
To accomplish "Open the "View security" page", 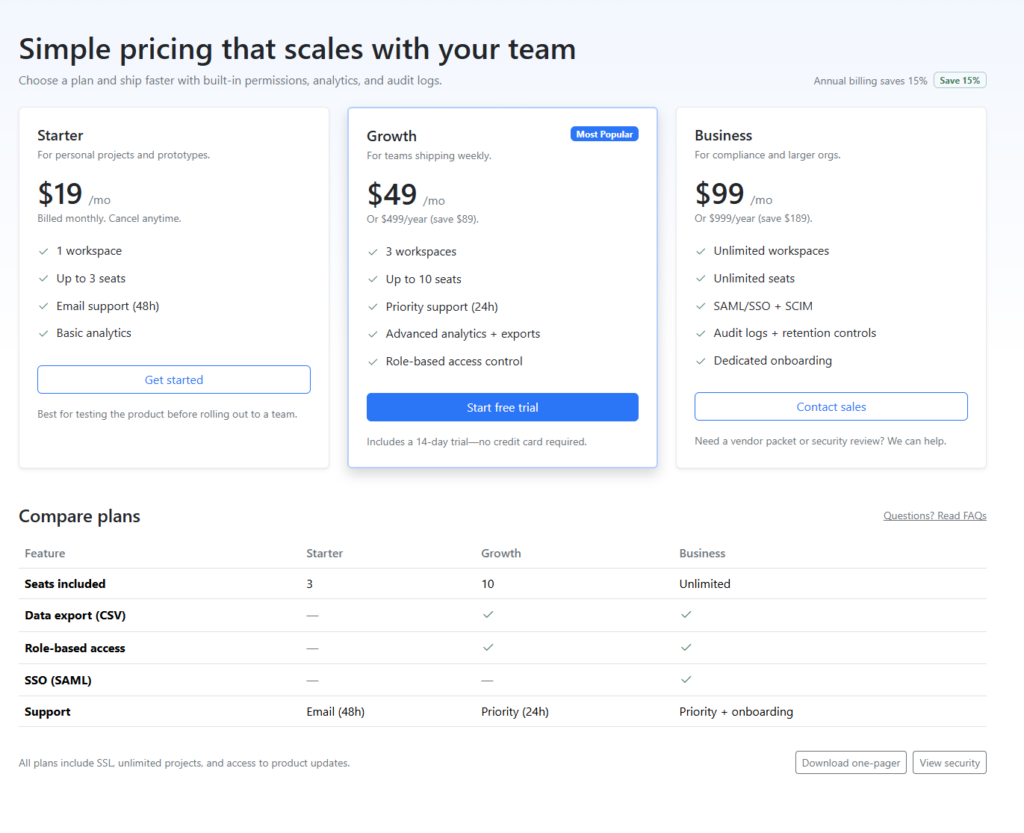I will [x=949, y=763].
